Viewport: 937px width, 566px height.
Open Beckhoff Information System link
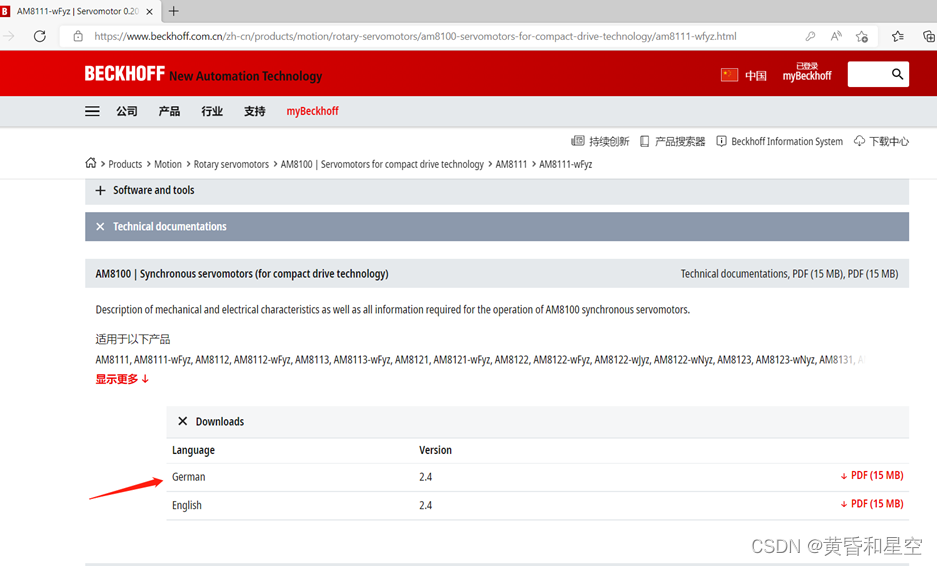pos(779,141)
